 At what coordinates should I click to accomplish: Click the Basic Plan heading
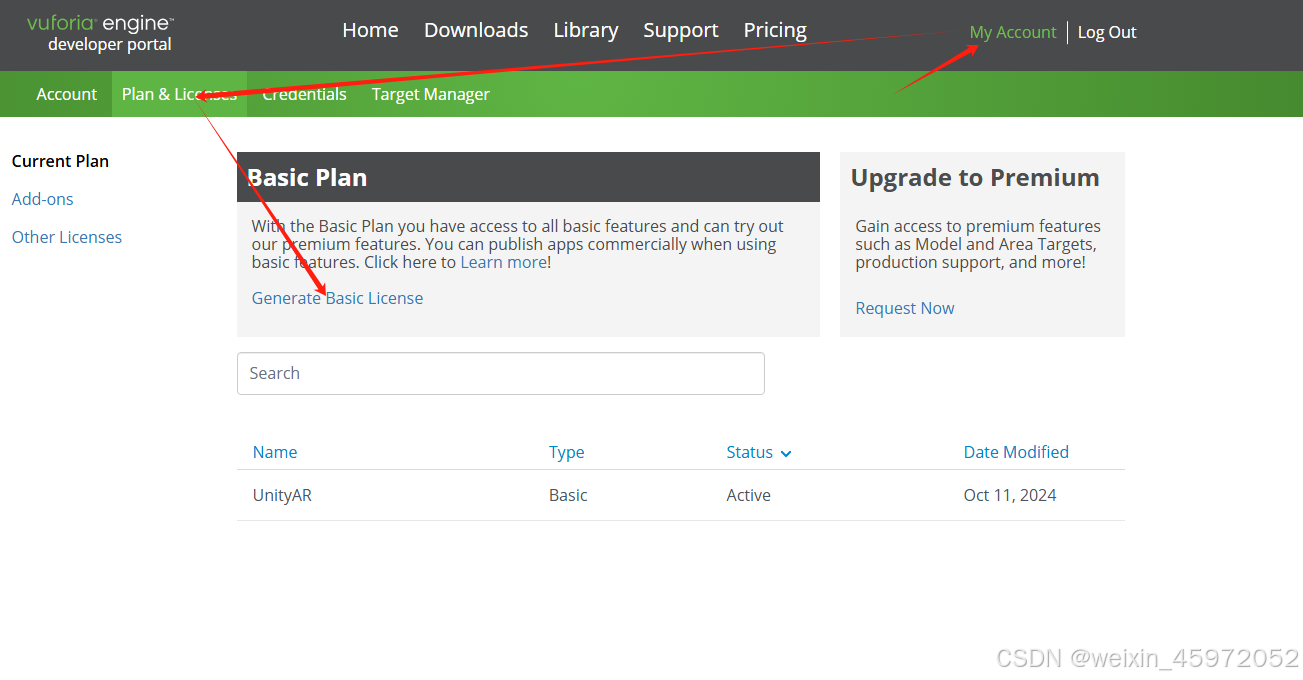(307, 177)
